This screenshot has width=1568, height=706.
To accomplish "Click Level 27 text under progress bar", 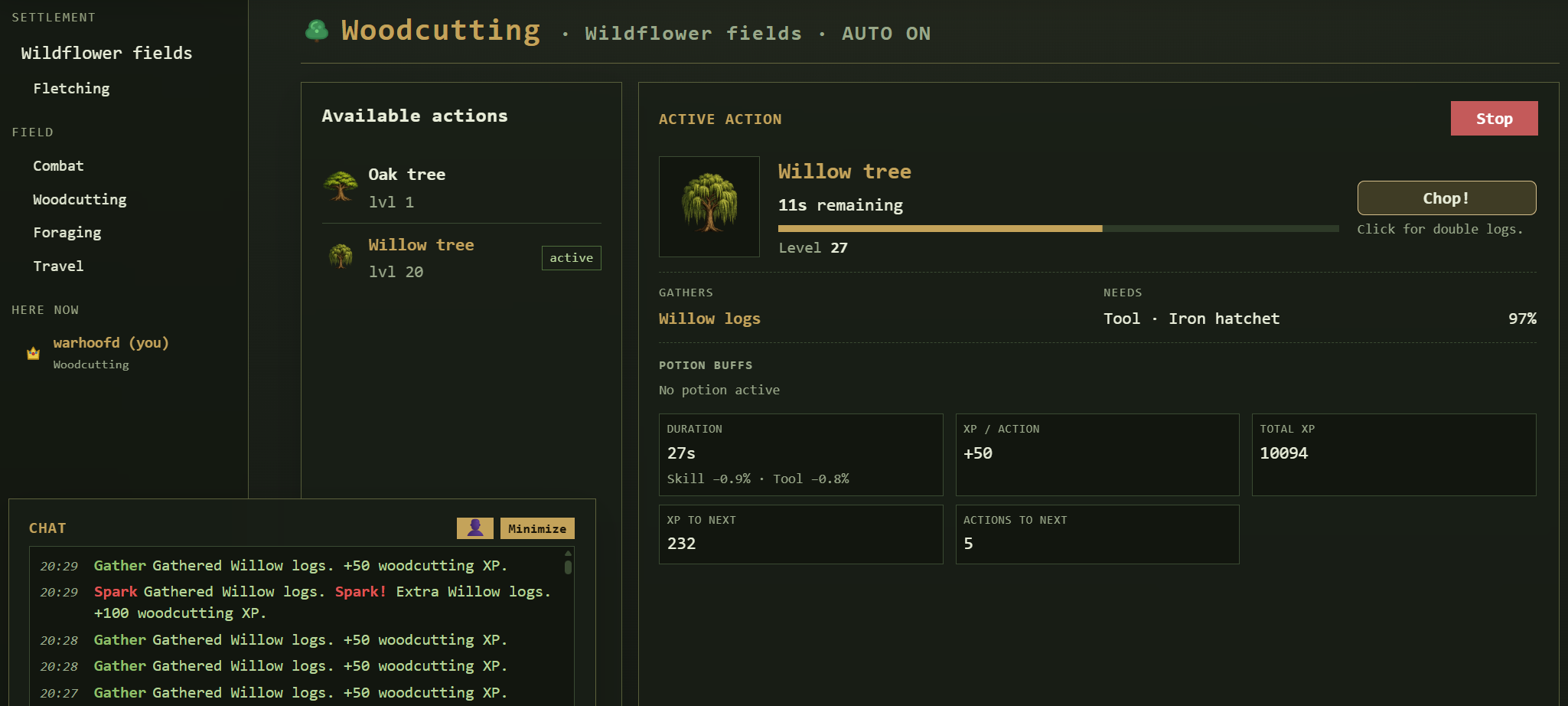I will click(x=813, y=247).
